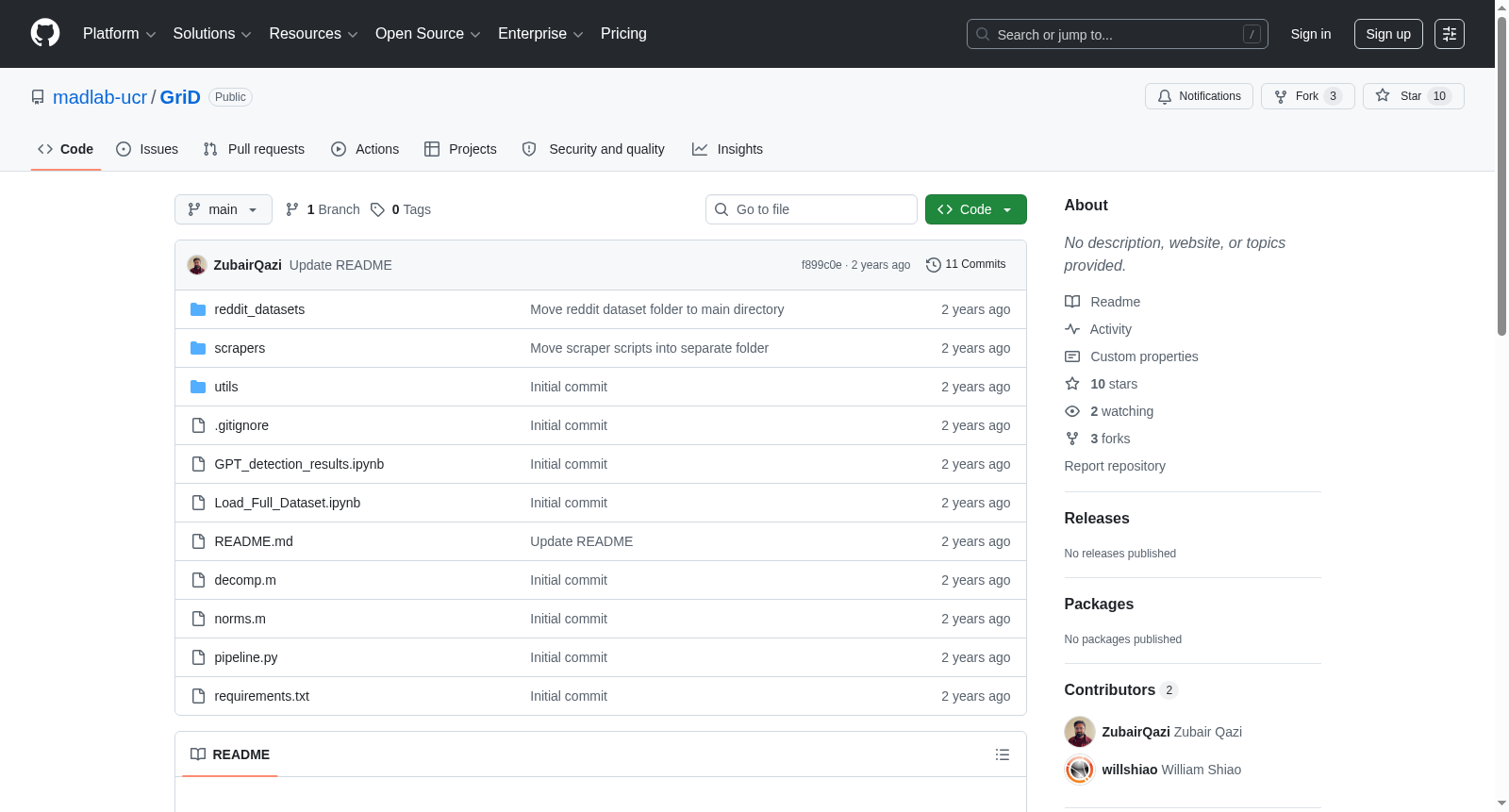The width and height of the screenshot is (1509, 812).
Task: Expand the Solutions menu
Action: click(212, 34)
